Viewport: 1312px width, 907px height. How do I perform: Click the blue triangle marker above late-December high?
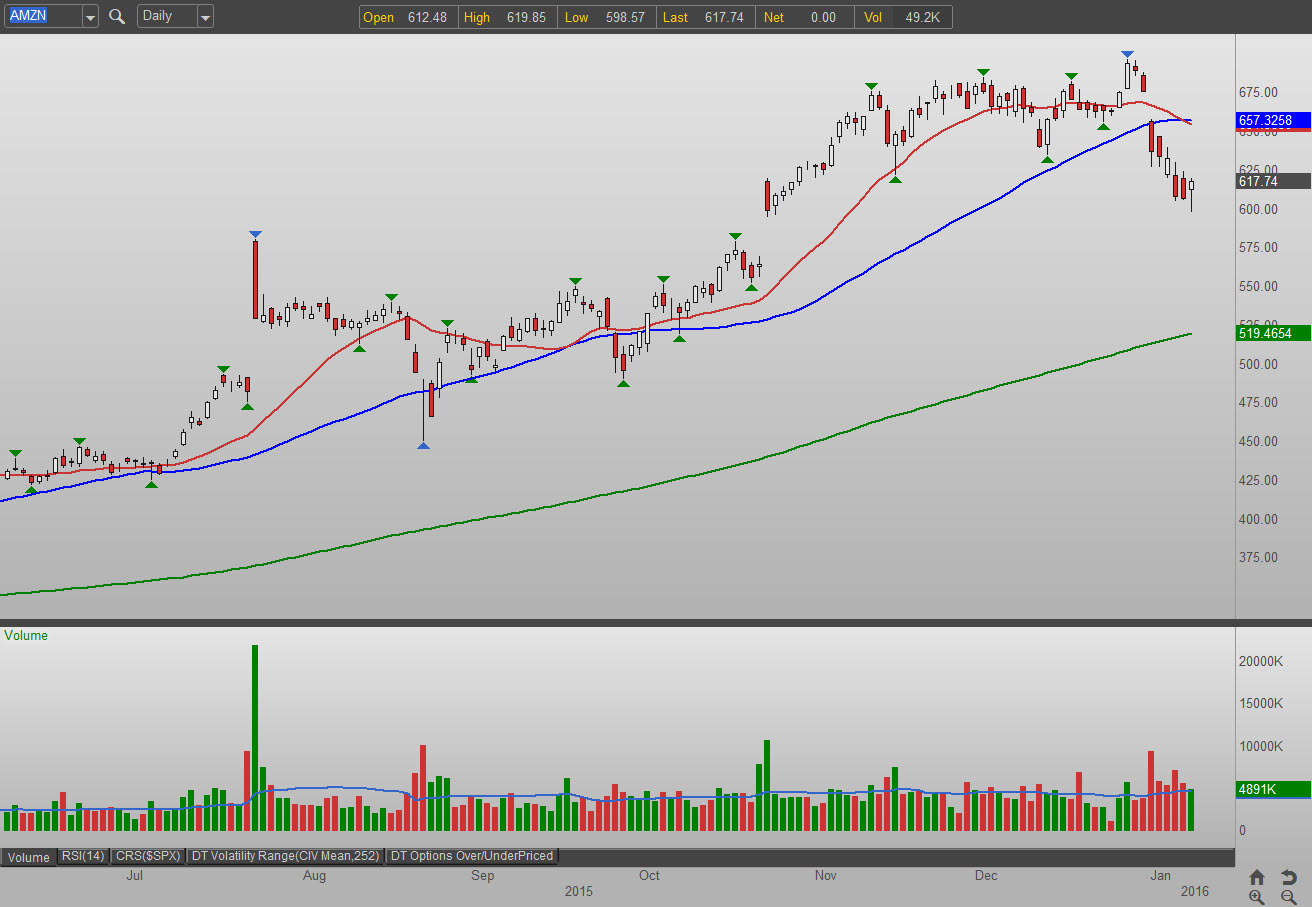pos(1127,54)
